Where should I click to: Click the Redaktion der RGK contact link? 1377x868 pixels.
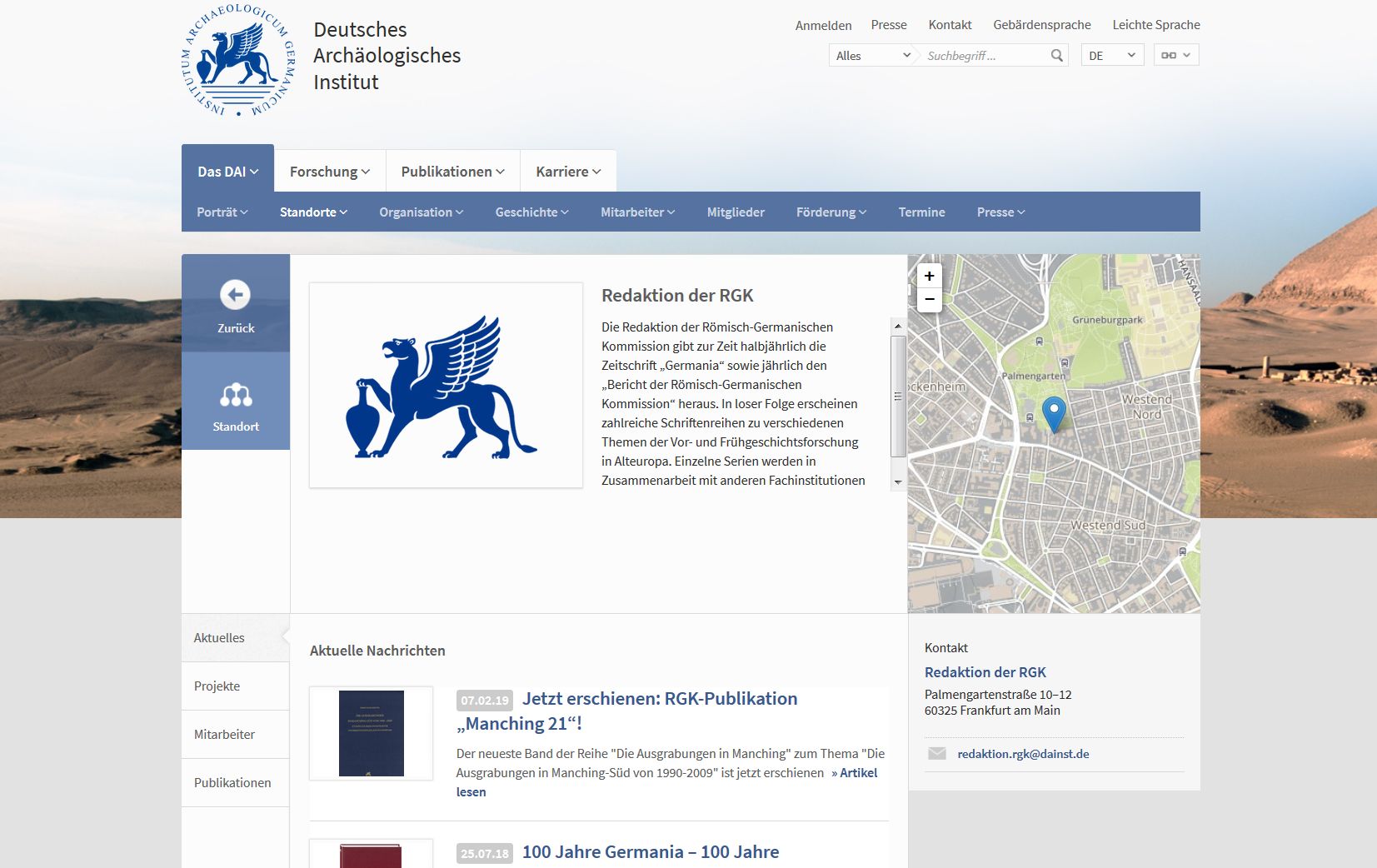tap(985, 672)
